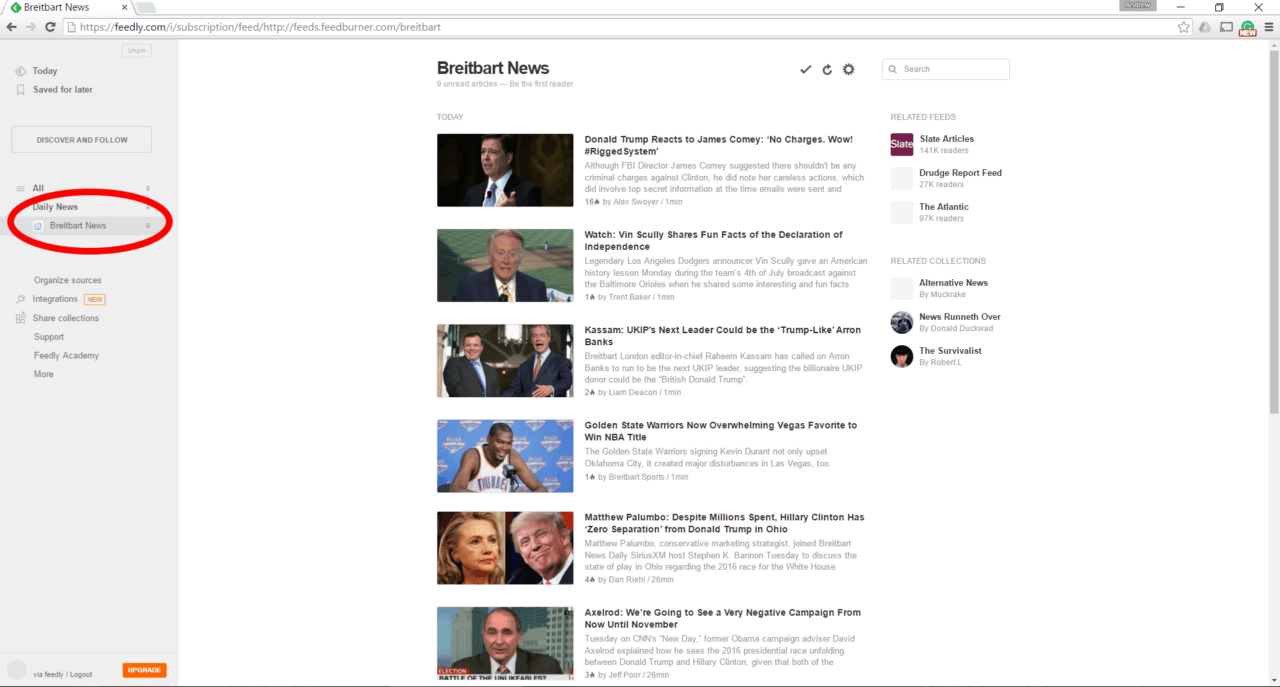Bookmark this page with star icon
Screen dimensions: 1280x687
coord(1184,27)
